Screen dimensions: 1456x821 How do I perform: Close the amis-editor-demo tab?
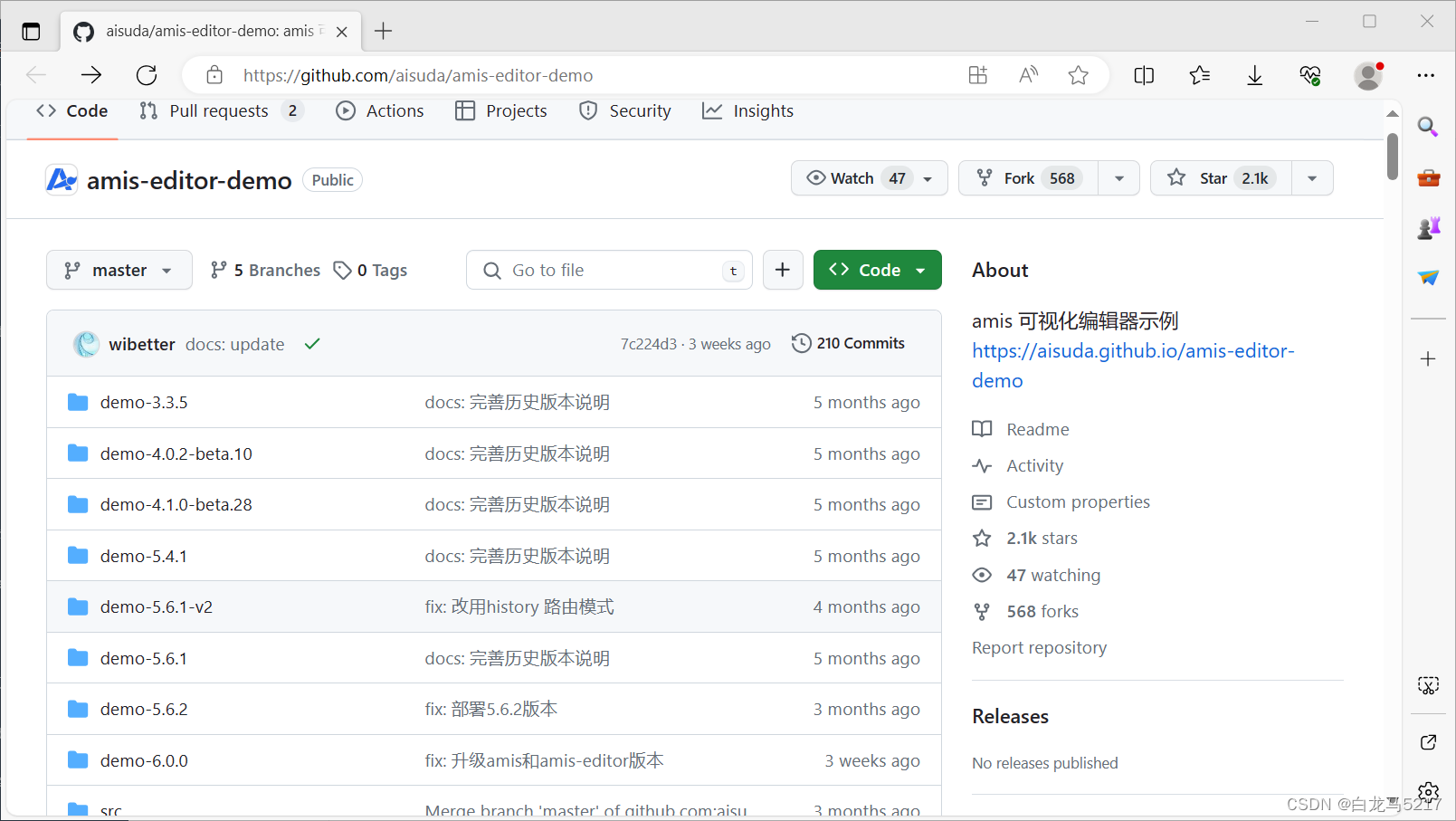(342, 32)
